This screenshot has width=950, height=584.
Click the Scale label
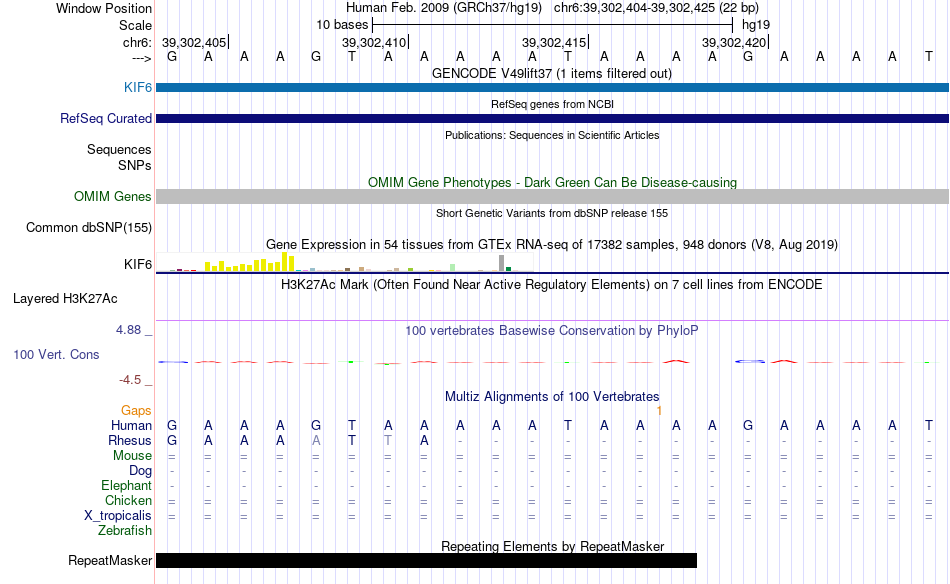135,25
